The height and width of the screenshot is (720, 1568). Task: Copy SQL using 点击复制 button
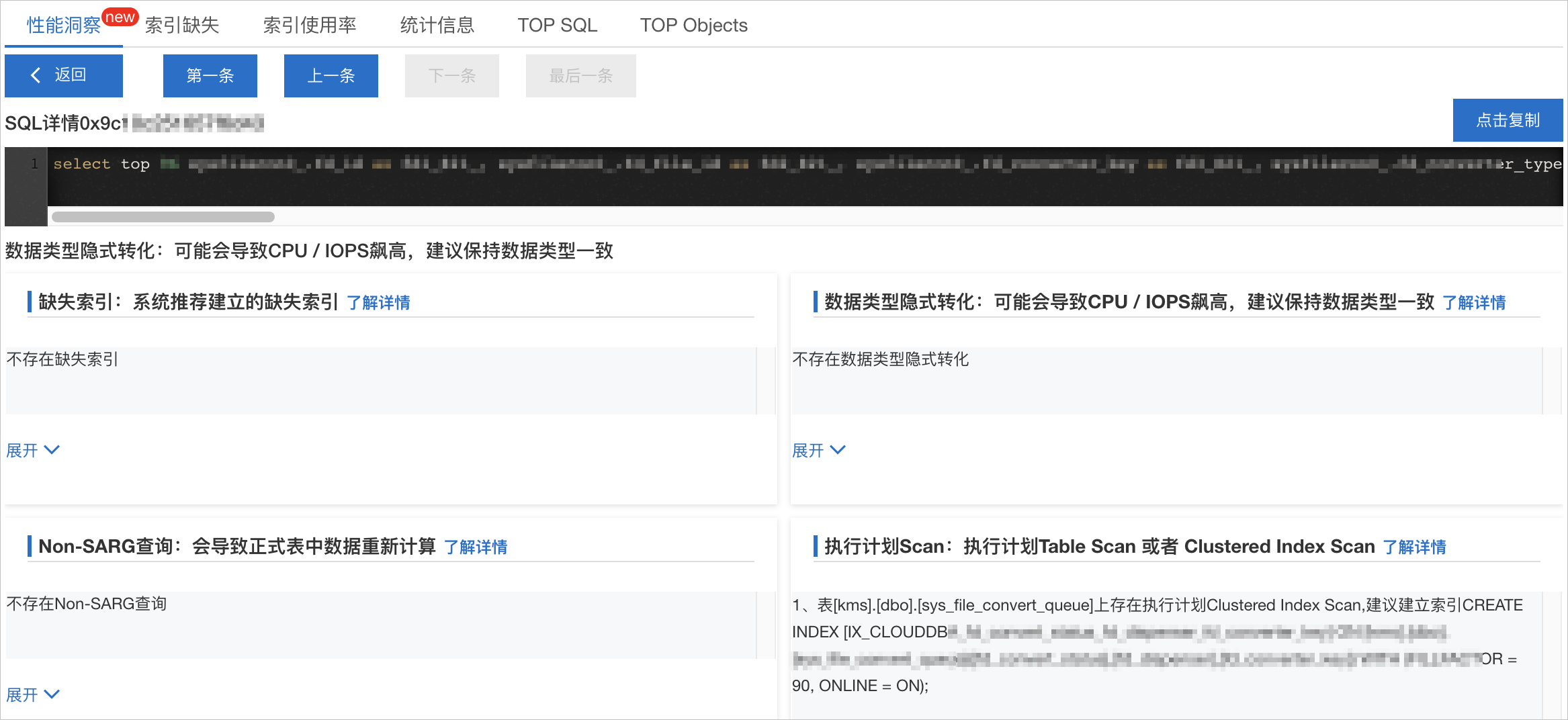click(1508, 120)
